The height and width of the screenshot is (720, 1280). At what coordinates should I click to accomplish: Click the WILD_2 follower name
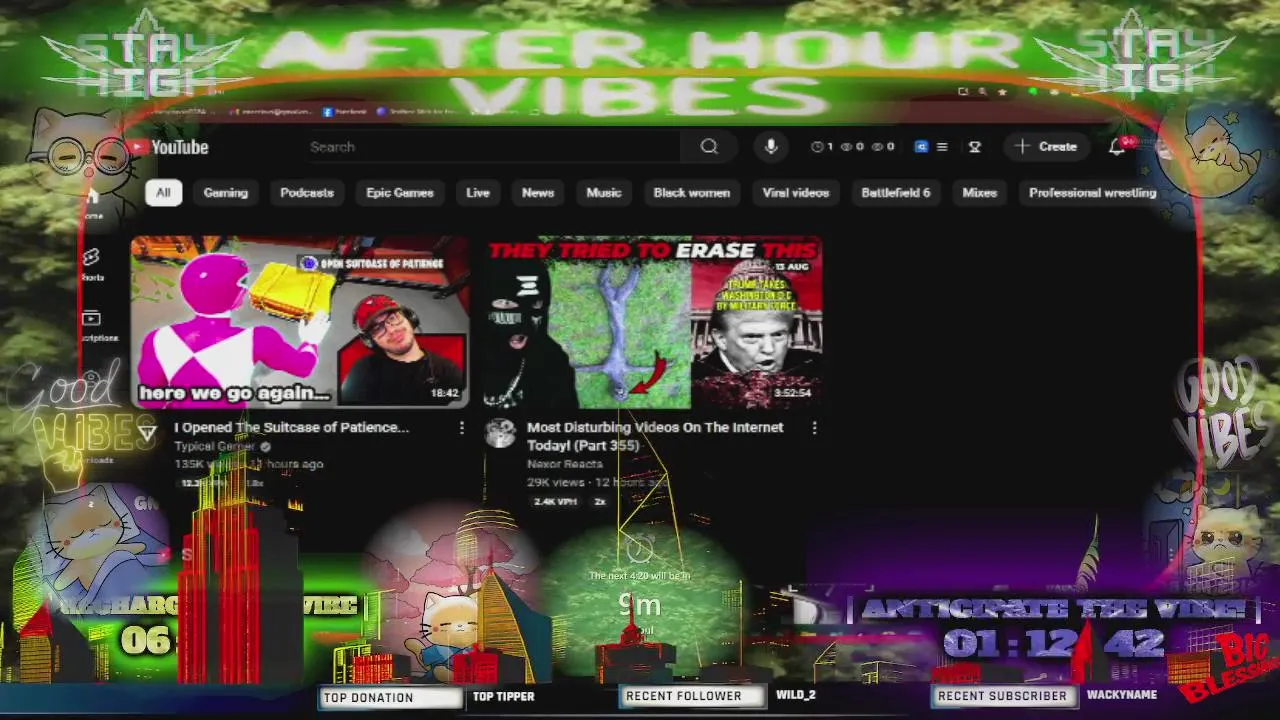796,695
